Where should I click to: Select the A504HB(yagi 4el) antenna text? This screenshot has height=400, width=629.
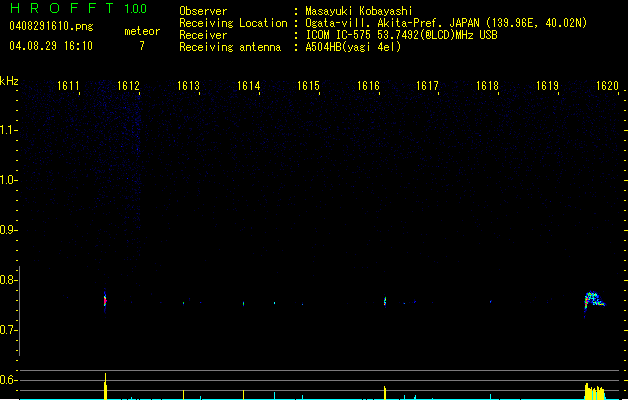pos(353,47)
